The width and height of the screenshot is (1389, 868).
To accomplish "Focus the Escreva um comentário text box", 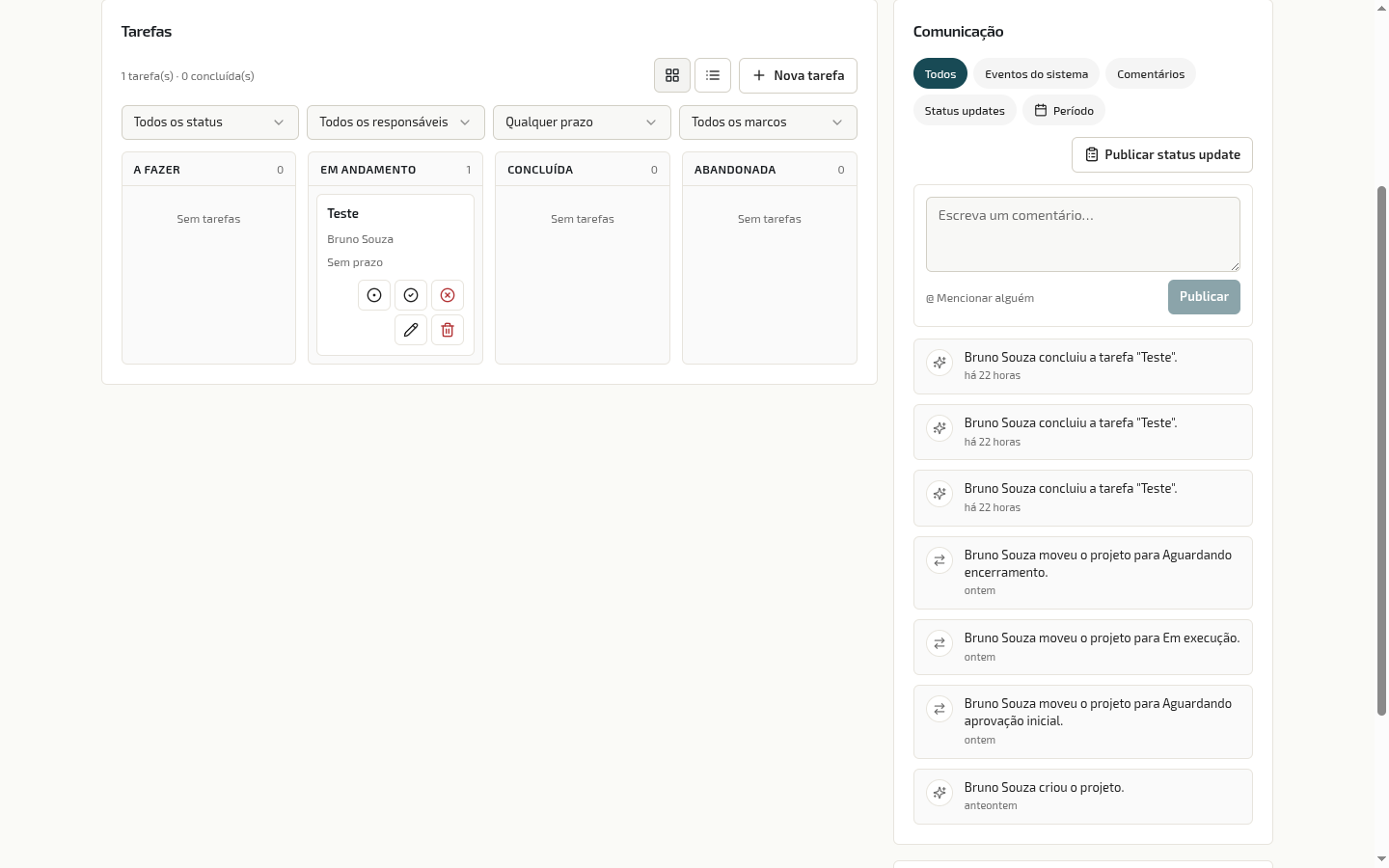I will point(1083,234).
